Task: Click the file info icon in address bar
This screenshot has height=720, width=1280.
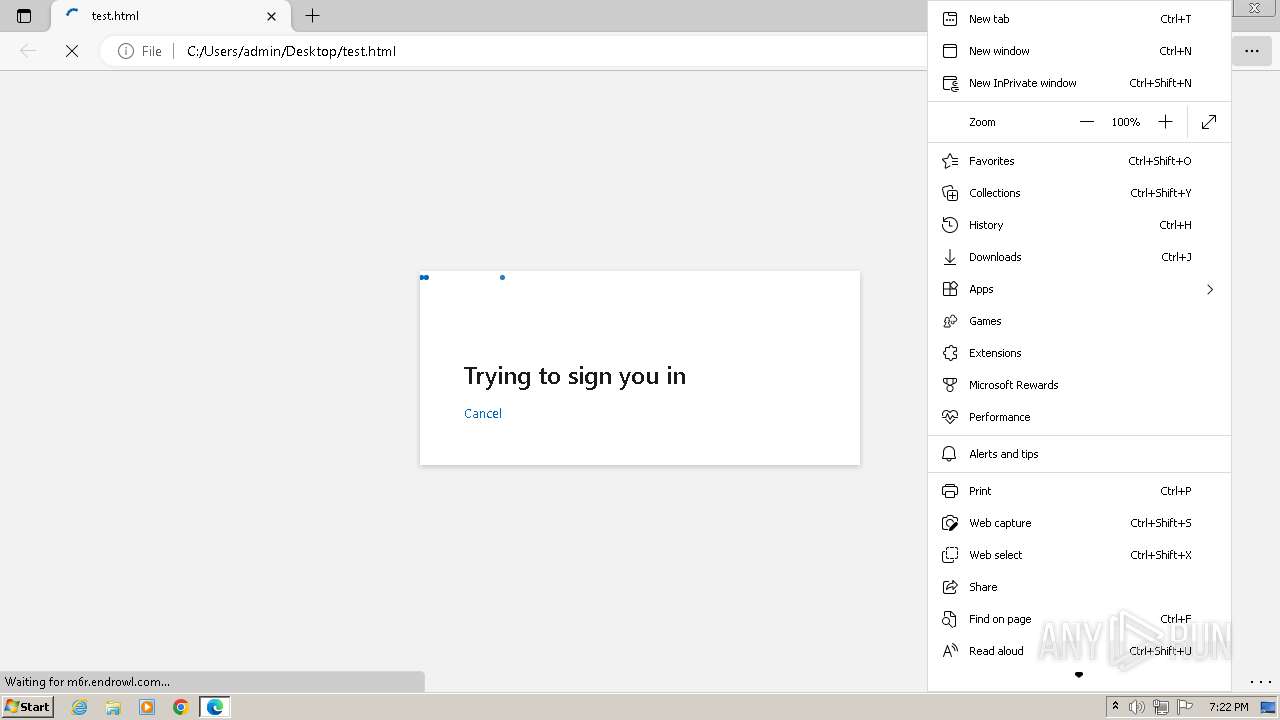Action: click(x=126, y=51)
